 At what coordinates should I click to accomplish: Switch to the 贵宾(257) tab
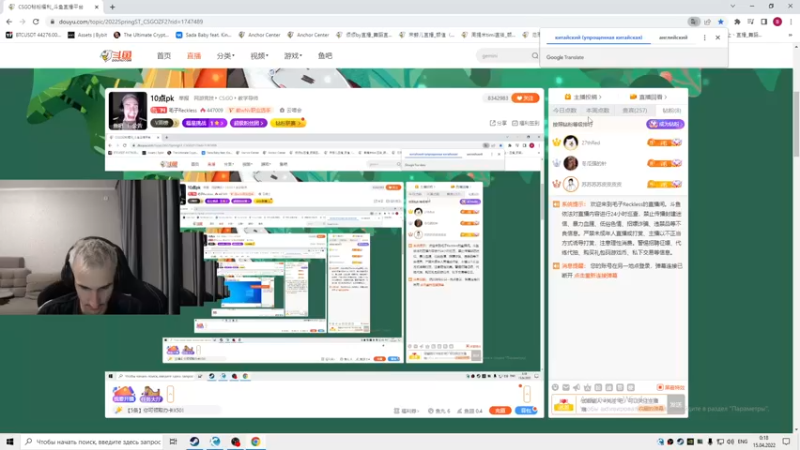click(x=635, y=111)
